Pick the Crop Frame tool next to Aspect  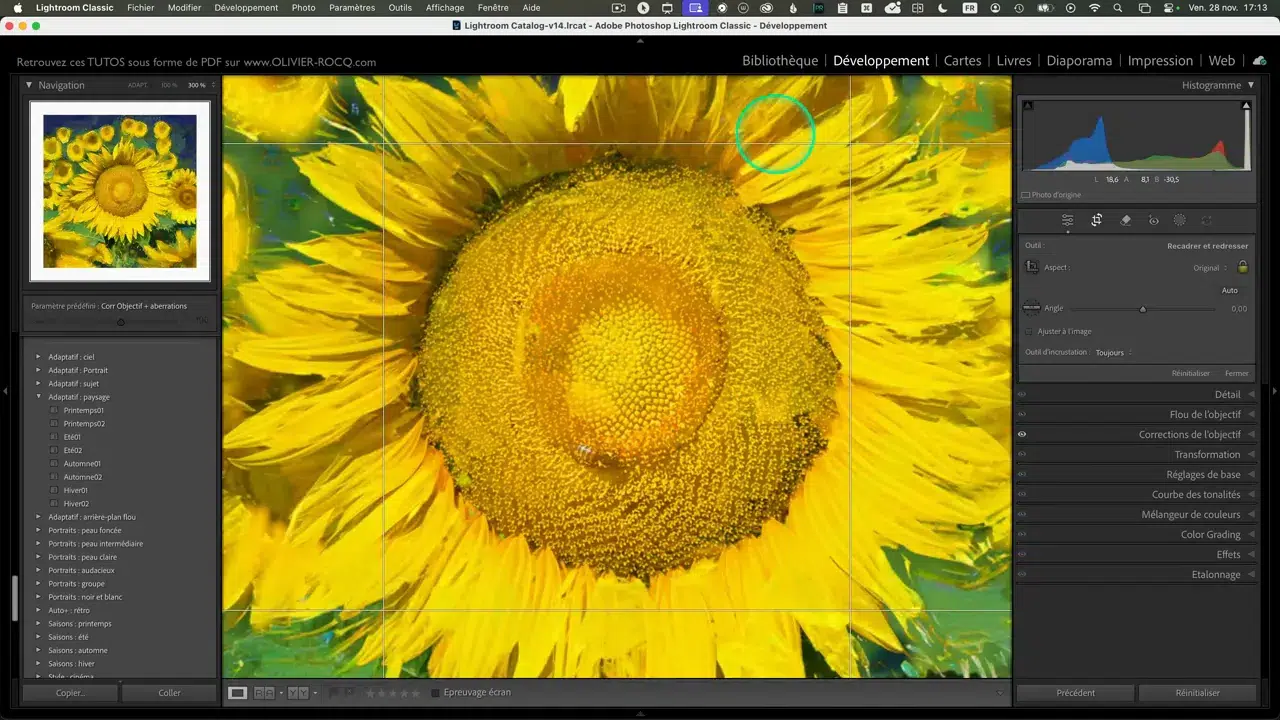[x=1031, y=267]
